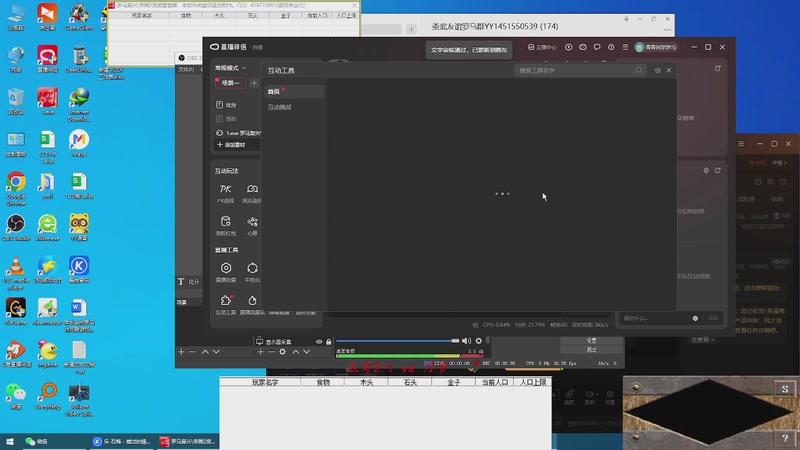Screen dimensions: 800x450
Task: Open the chat bubble icon in title bar
Action: (597, 47)
